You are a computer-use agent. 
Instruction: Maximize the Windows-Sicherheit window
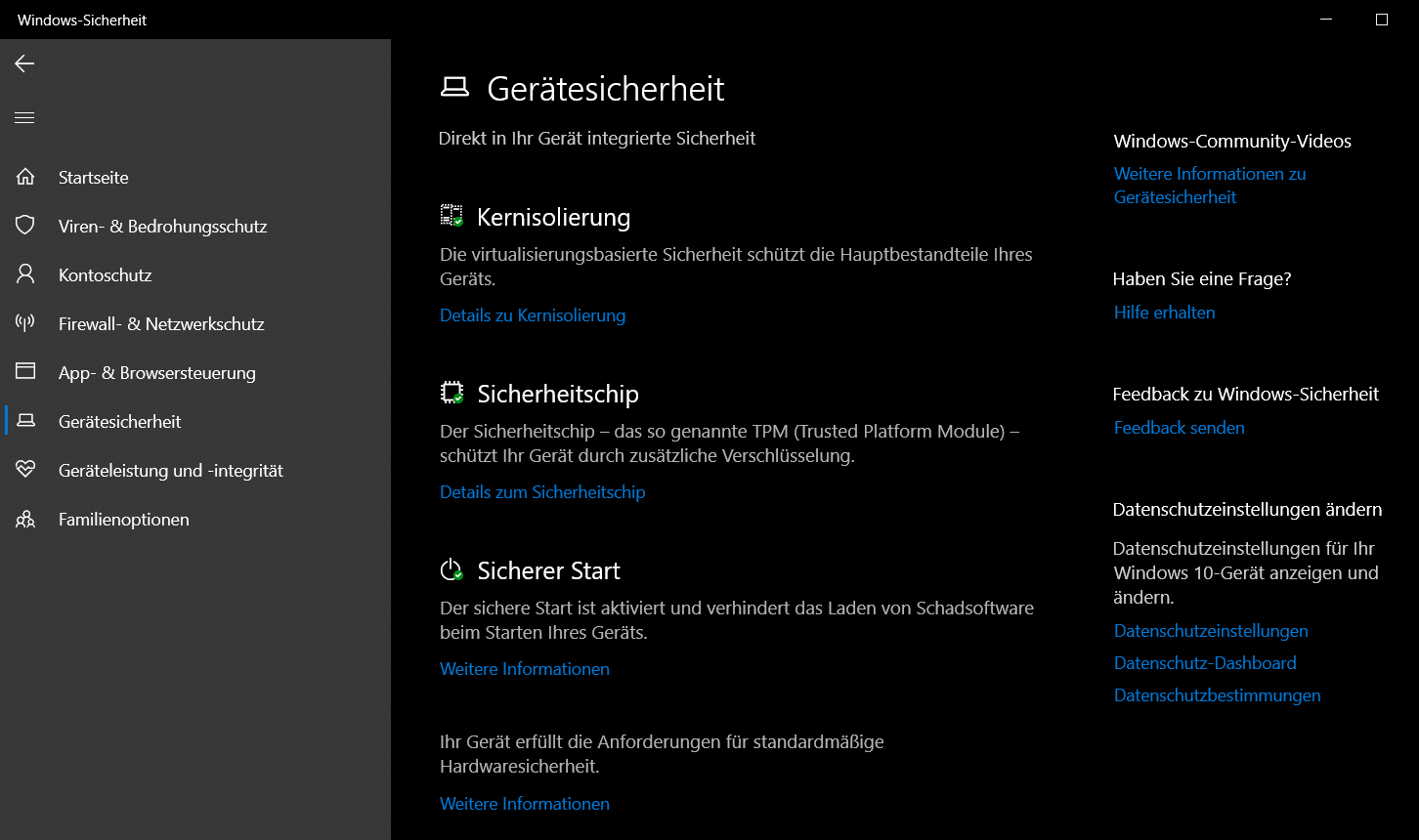[1382, 20]
